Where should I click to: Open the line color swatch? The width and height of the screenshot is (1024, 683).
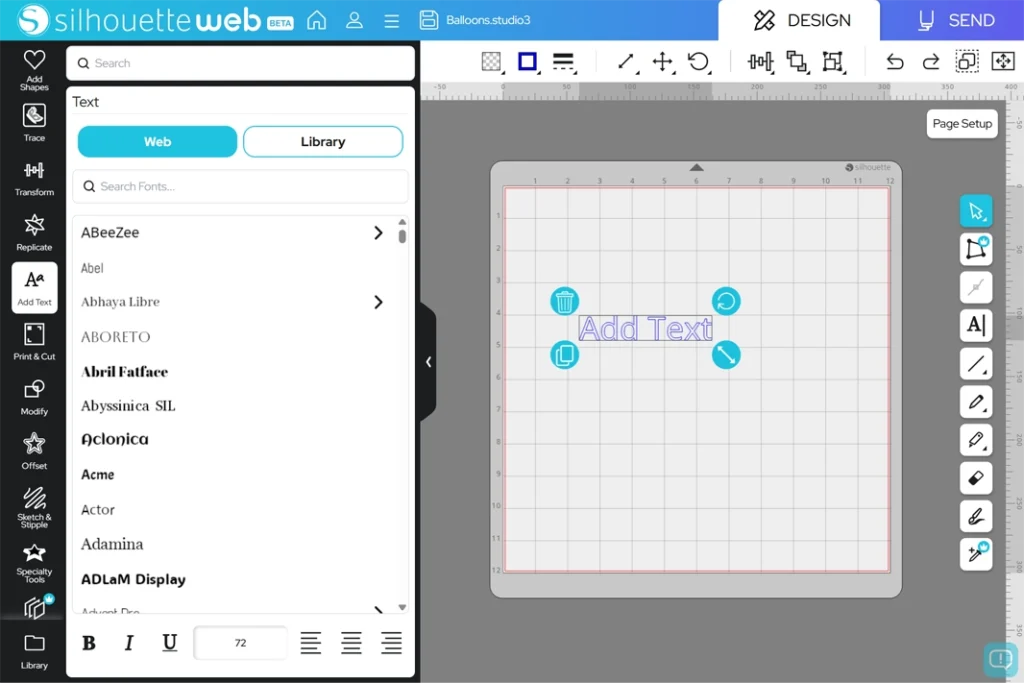[527, 62]
